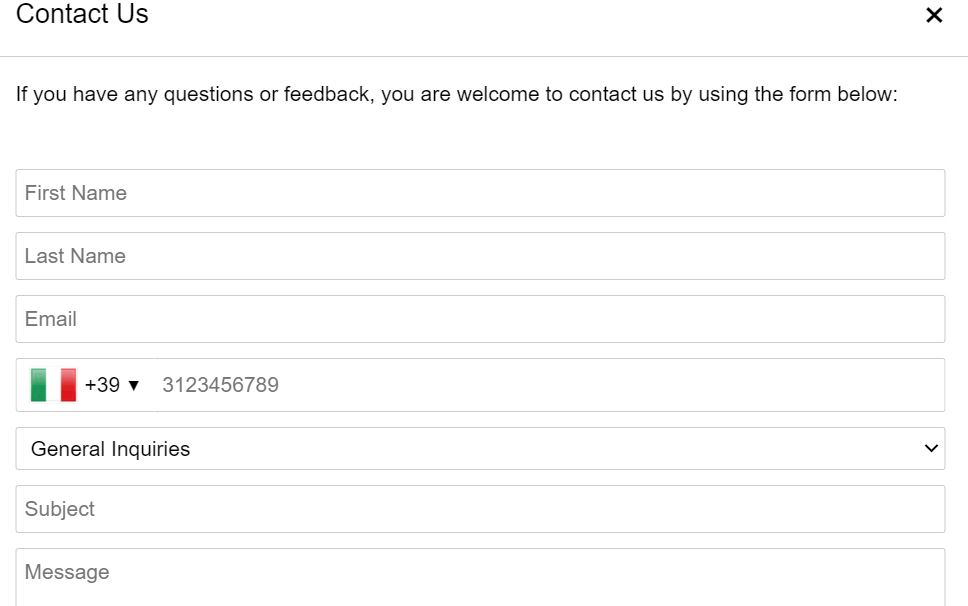Click the 'Last Name' placeholder text
The image size is (968, 606).
[75, 256]
